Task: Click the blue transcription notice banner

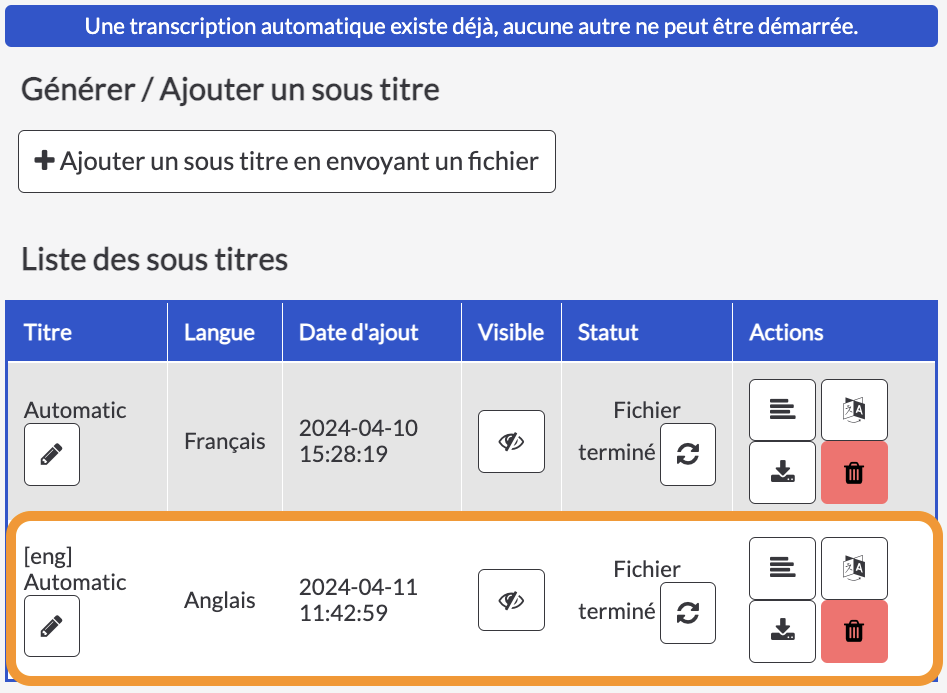Action: coord(471,26)
